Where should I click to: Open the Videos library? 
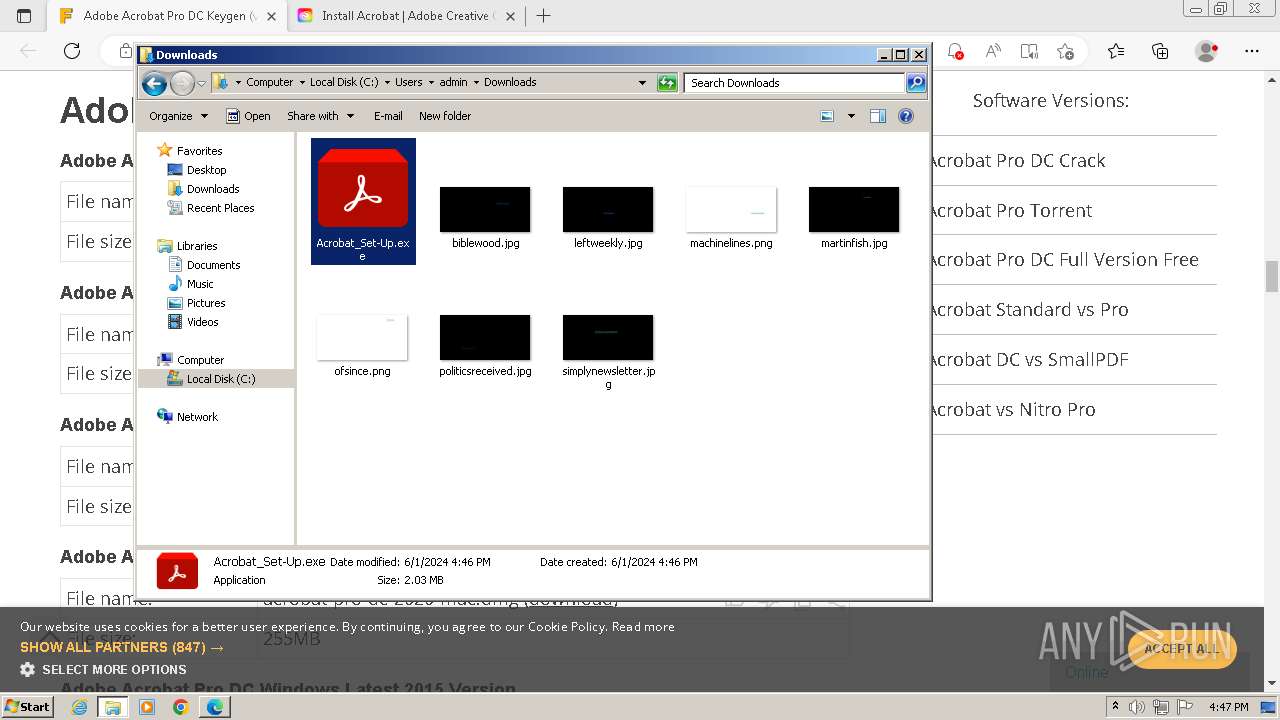202,322
